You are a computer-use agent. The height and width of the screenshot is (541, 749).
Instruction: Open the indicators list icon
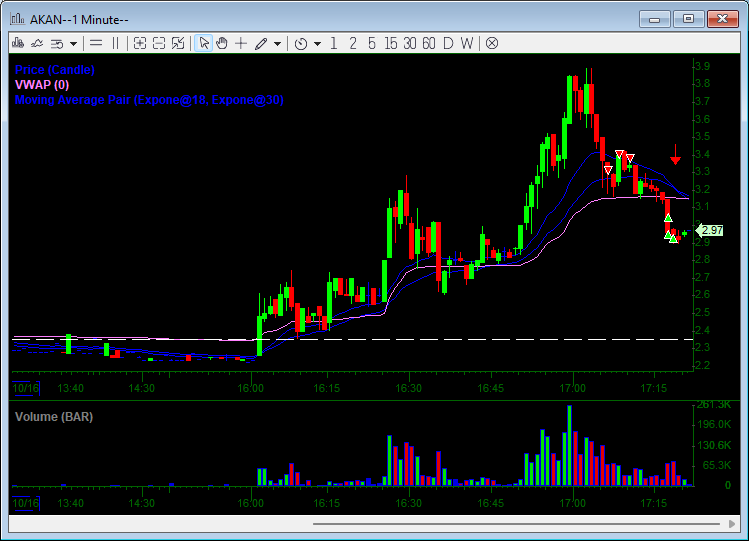(57, 43)
